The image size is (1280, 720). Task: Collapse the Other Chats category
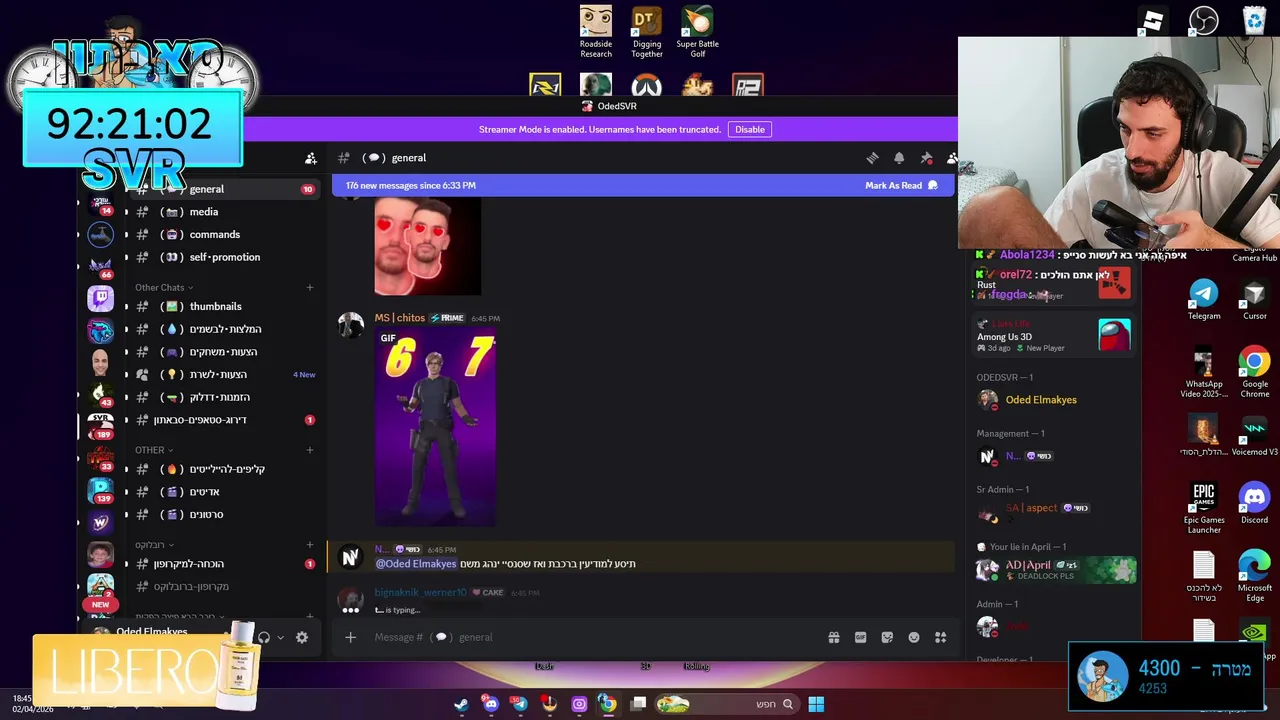pyautogui.click(x=165, y=288)
